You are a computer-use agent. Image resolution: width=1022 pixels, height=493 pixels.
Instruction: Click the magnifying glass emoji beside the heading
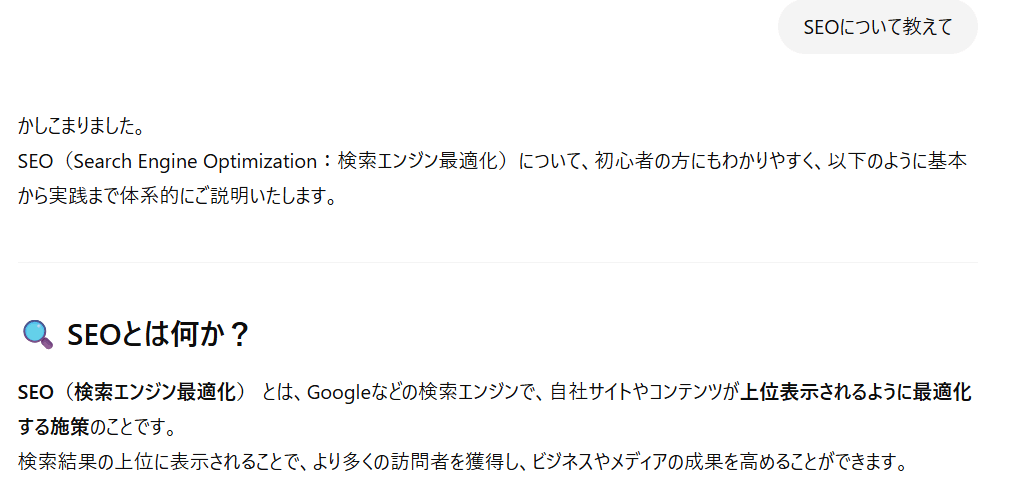pos(37,335)
